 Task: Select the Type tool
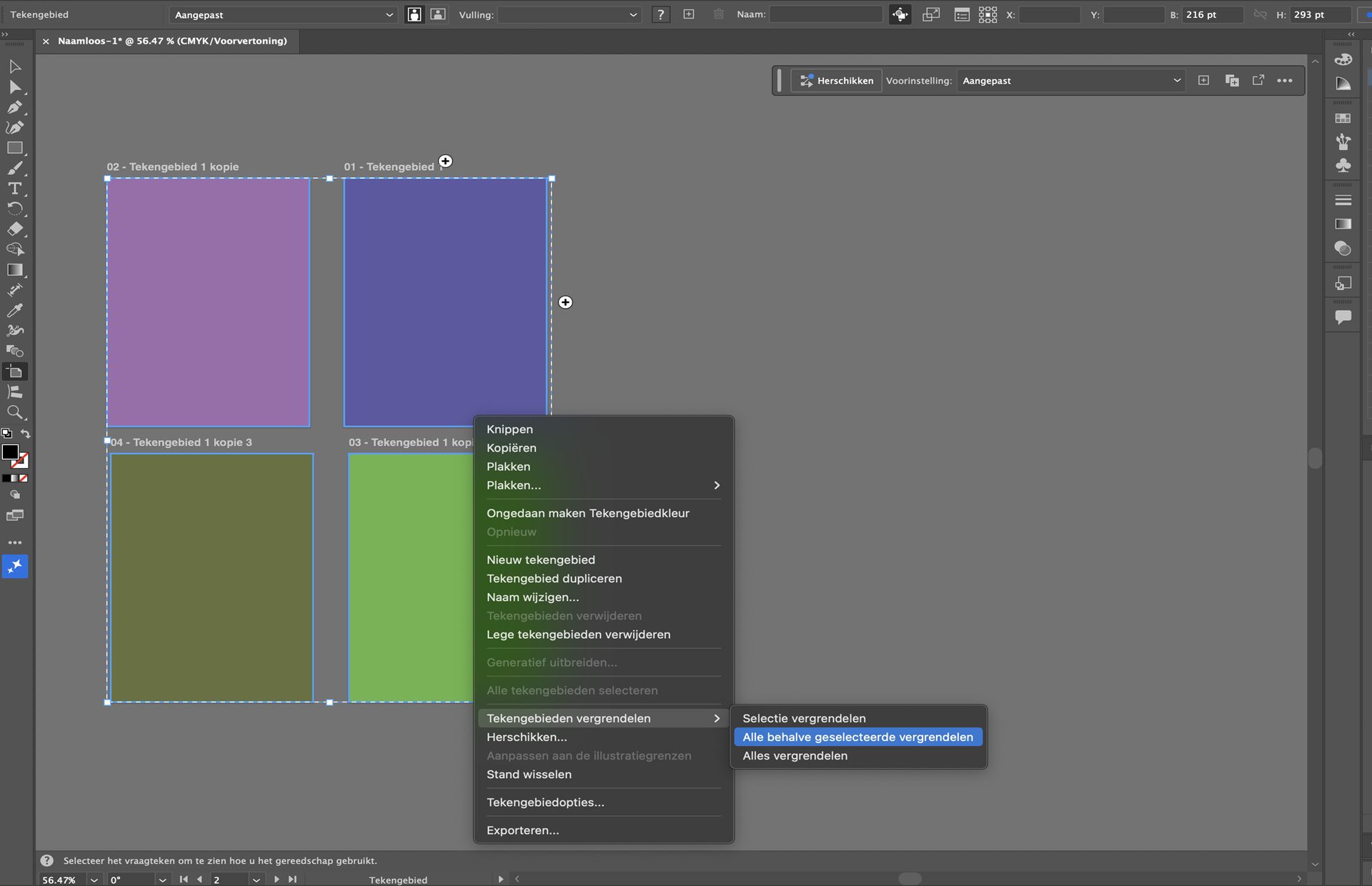(14, 189)
